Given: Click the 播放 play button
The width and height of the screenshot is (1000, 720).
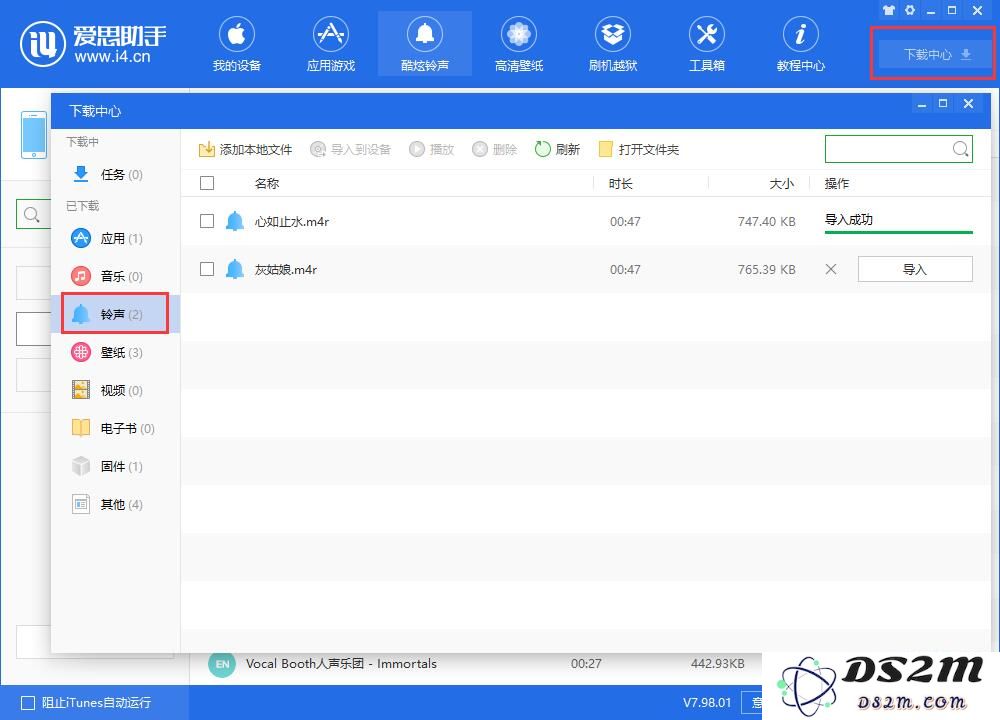Looking at the screenshot, I should pyautogui.click(x=432, y=149).
